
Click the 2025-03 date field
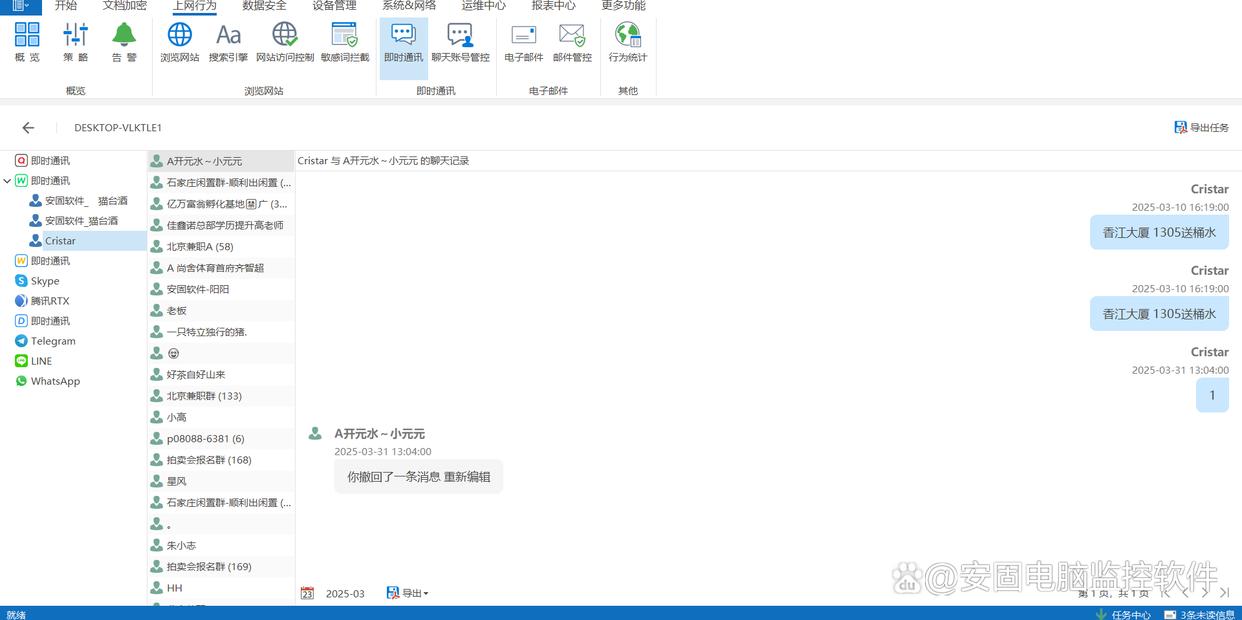pyautogui.click(x=345, y=594)
